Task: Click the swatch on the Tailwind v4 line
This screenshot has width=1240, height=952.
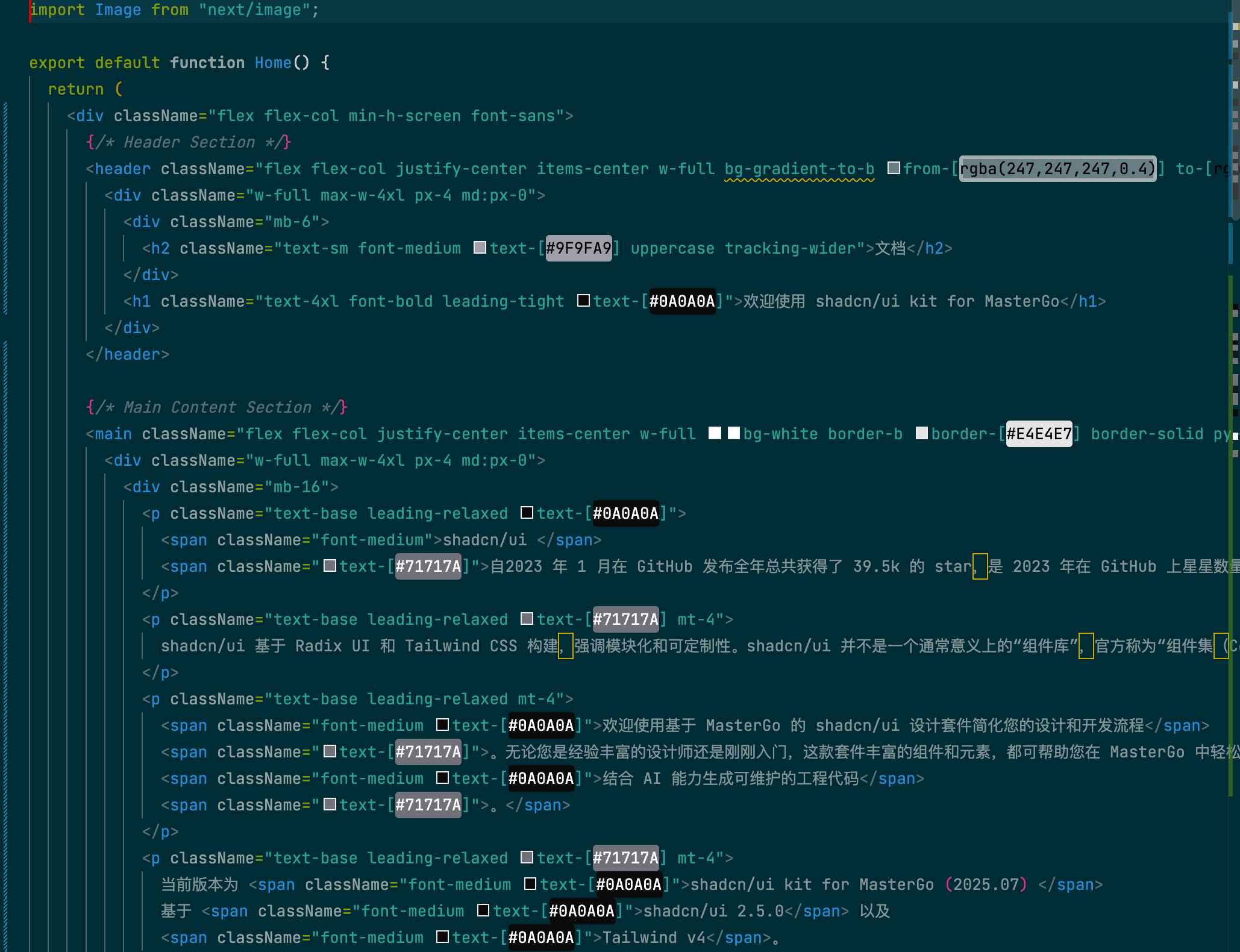Action: click(442, 937)
